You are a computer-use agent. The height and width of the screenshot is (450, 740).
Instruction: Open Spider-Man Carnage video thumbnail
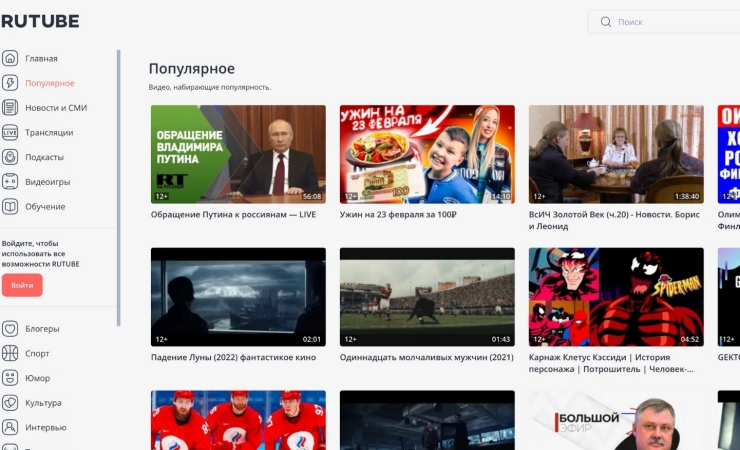click(x=616, y=297)
